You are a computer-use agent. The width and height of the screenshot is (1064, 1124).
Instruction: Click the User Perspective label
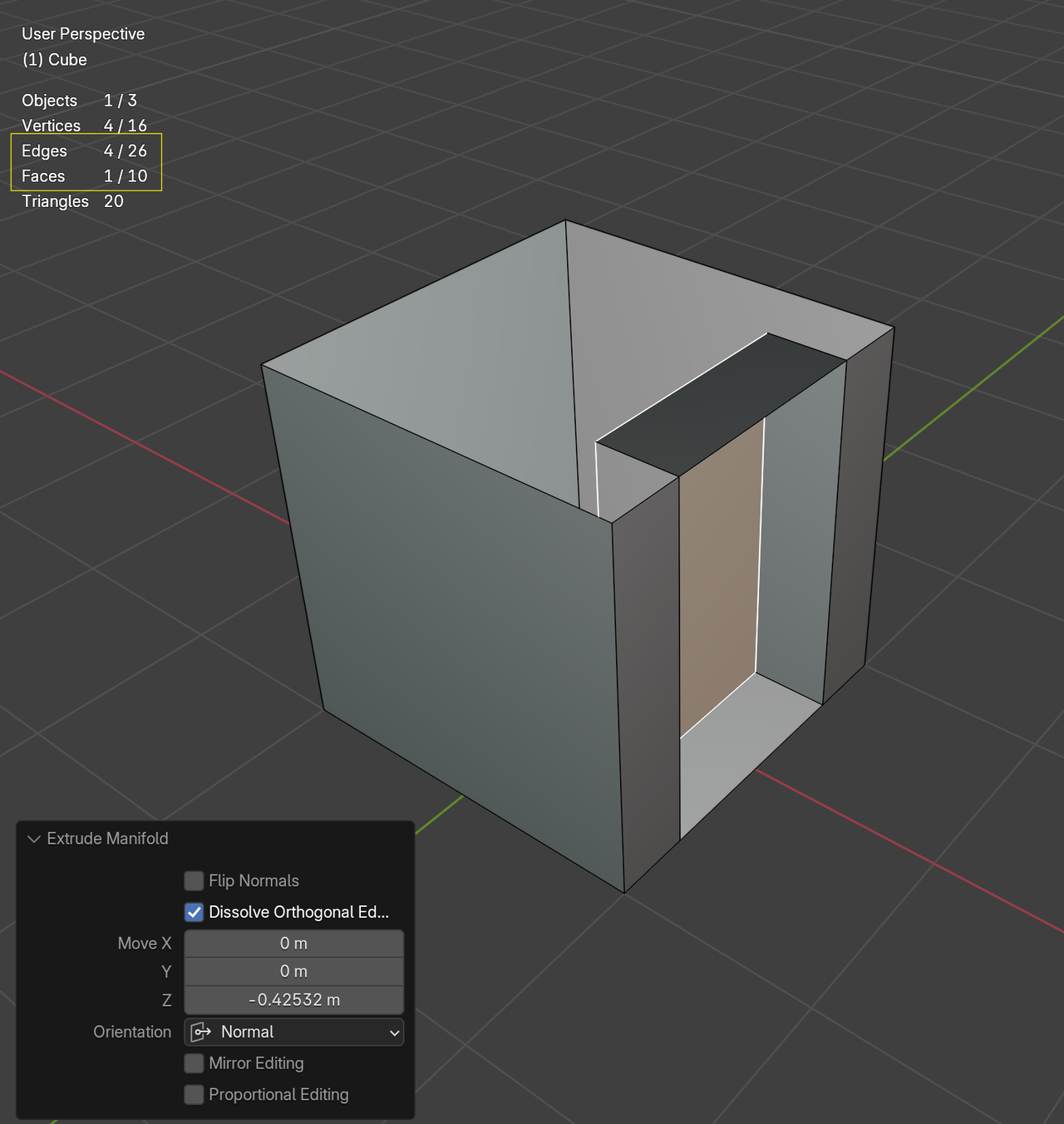[x=83, y=33]
